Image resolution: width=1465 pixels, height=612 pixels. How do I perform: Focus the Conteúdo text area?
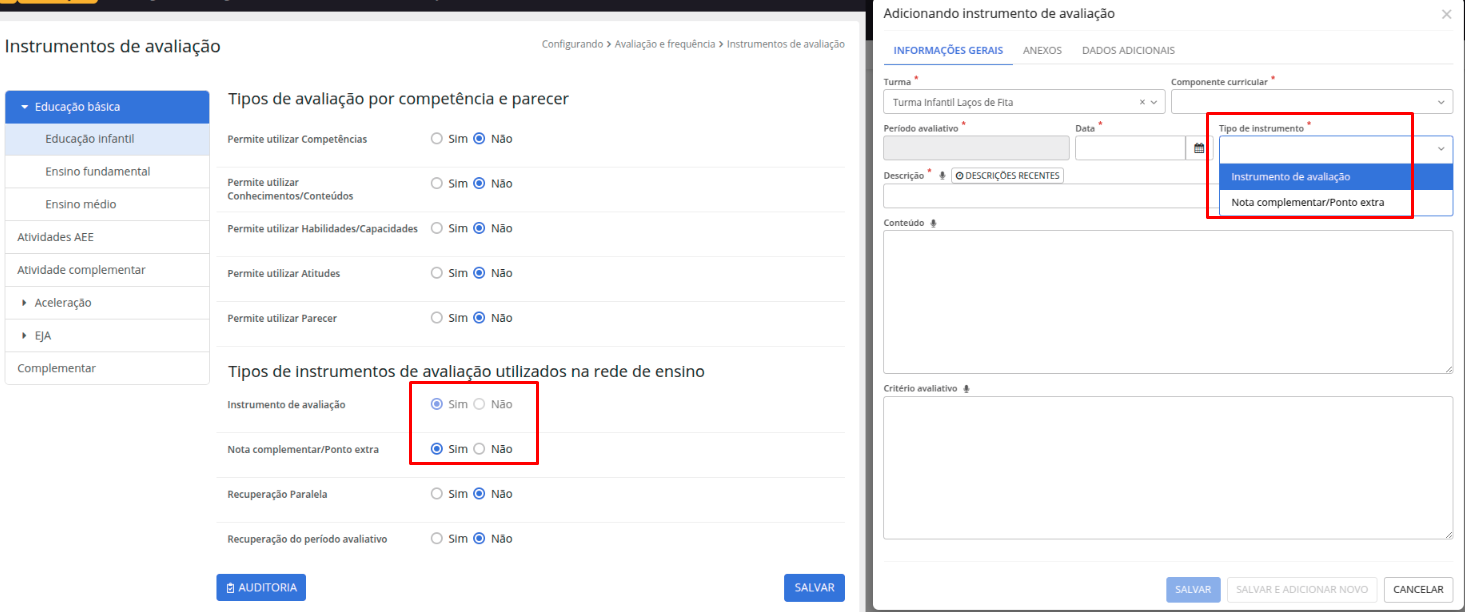tap(1168, 302)
